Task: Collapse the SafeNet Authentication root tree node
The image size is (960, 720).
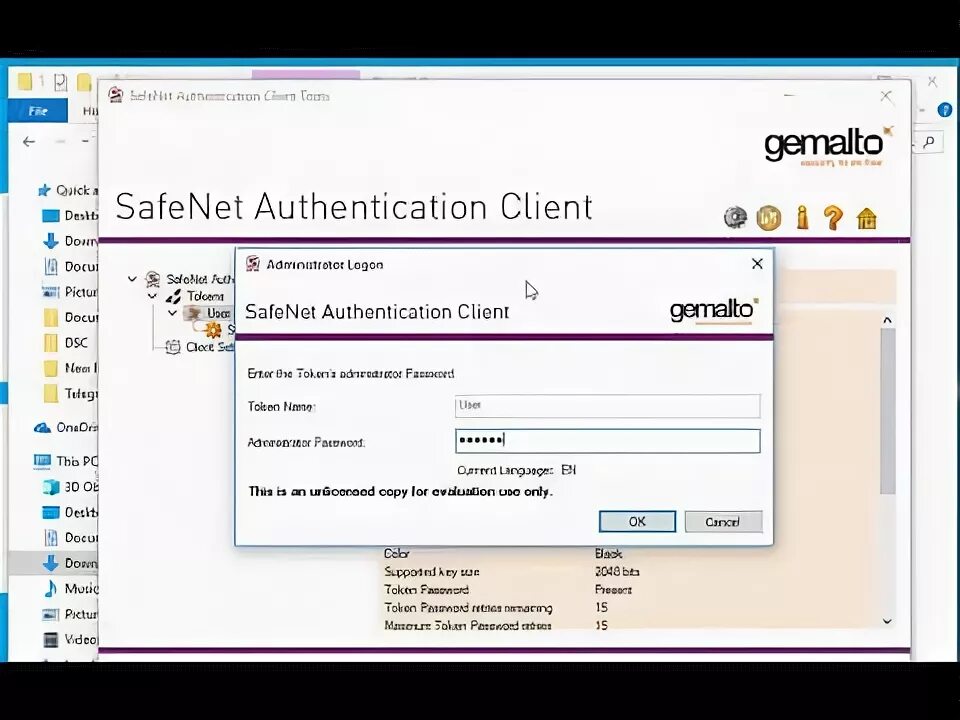Action: point(132,279)
